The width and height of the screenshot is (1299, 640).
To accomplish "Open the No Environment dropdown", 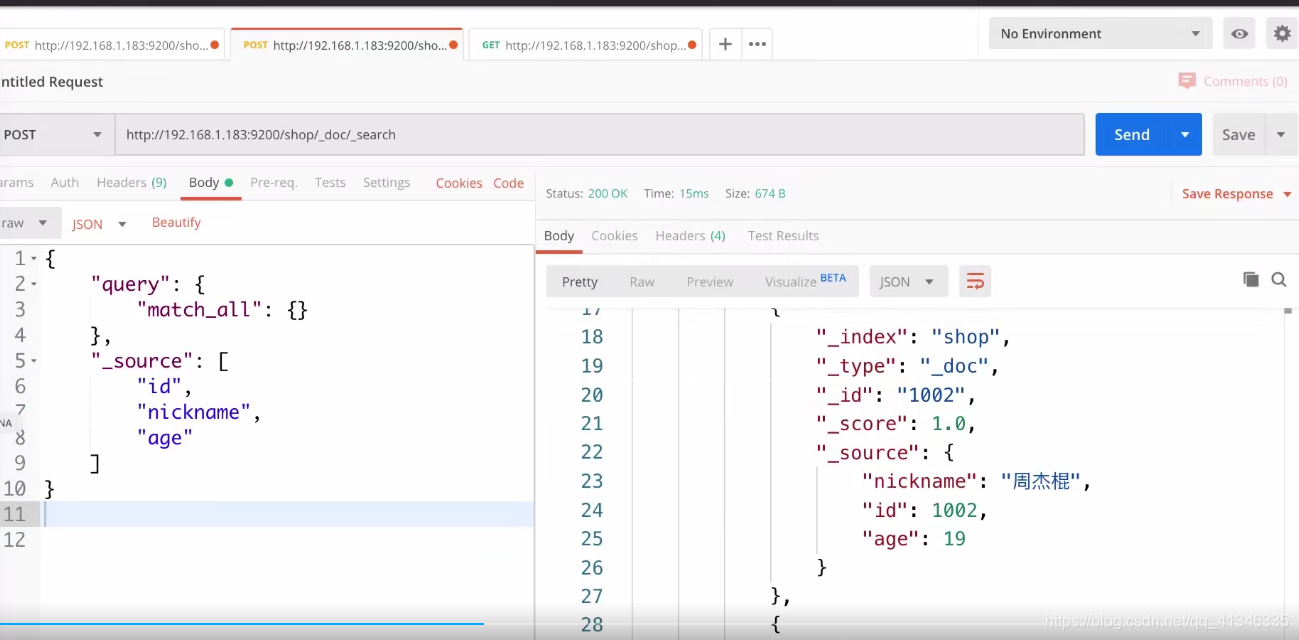I will pos(1100,33).
